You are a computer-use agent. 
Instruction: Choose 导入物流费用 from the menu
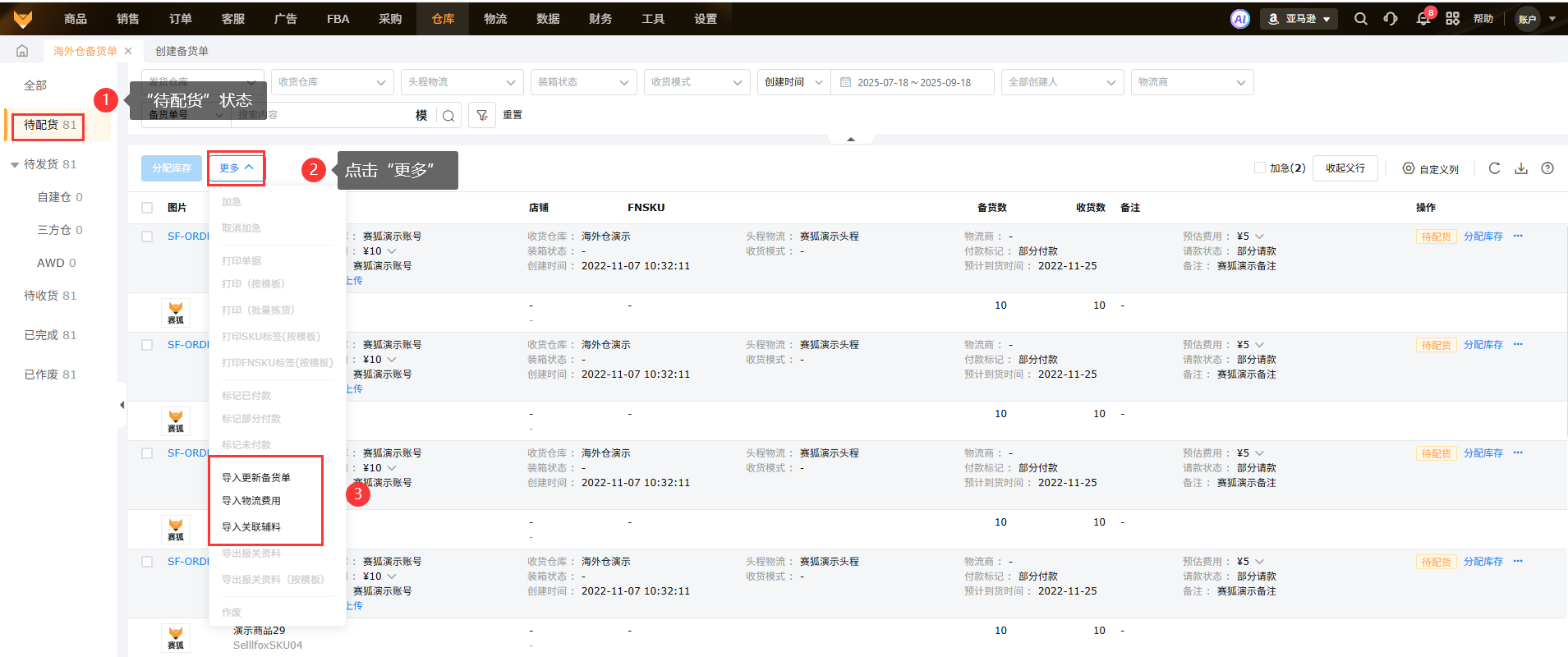251,500
